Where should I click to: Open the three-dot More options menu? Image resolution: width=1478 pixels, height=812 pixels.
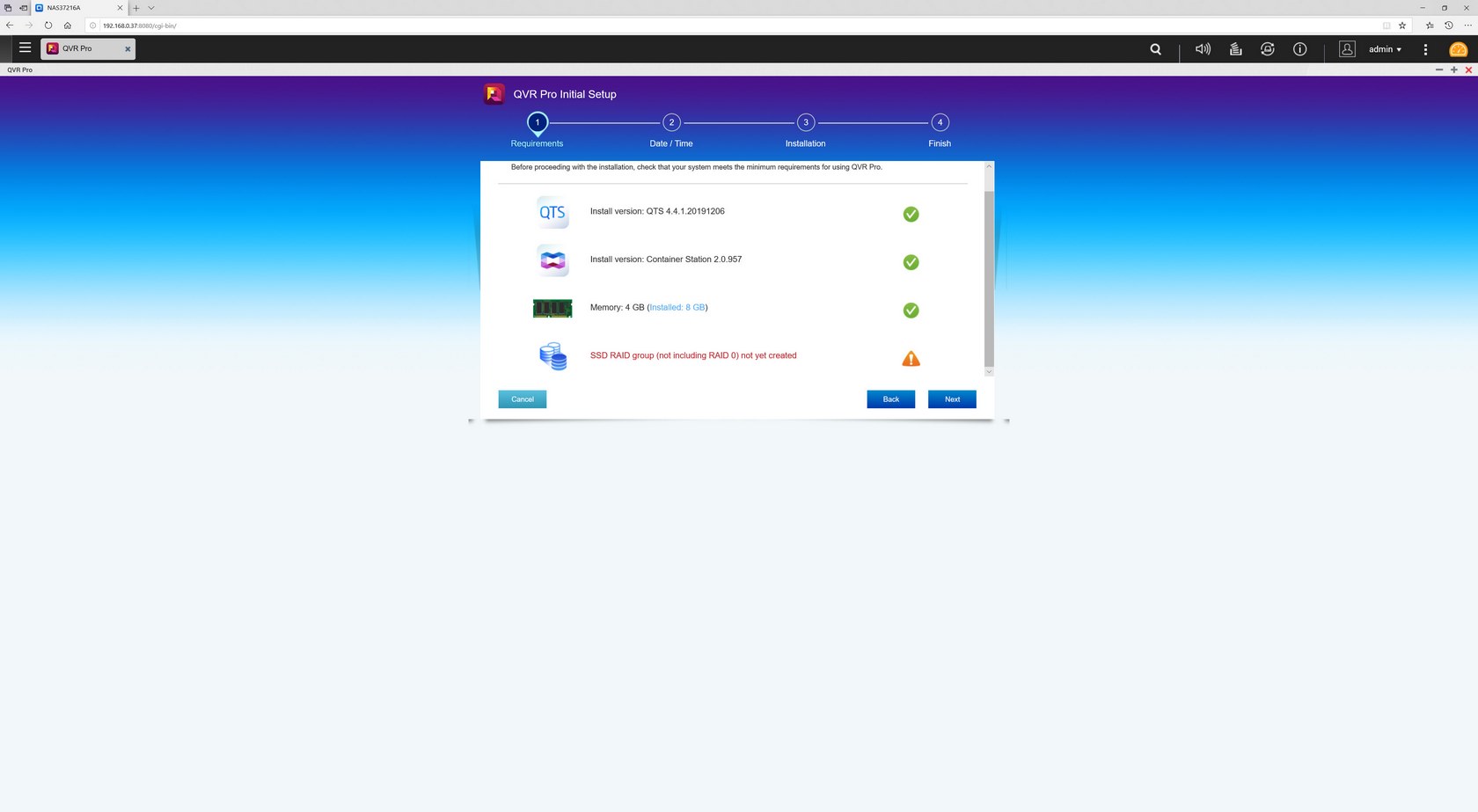[1425, 49]
